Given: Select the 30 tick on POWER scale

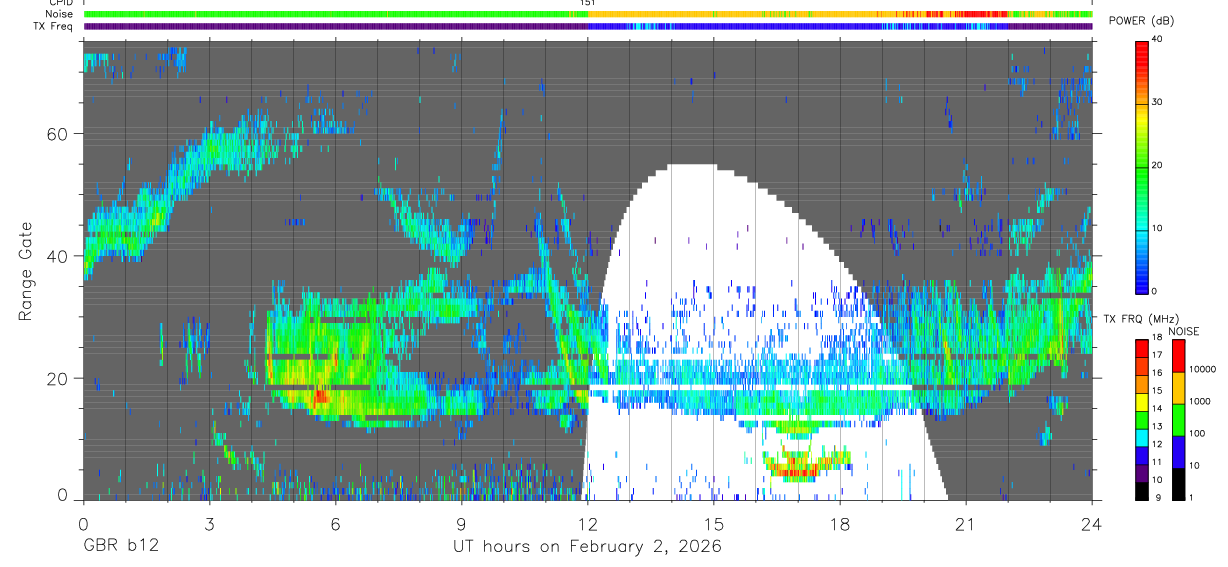Looking at the screenshot, I should click(x=1159, y=103).
